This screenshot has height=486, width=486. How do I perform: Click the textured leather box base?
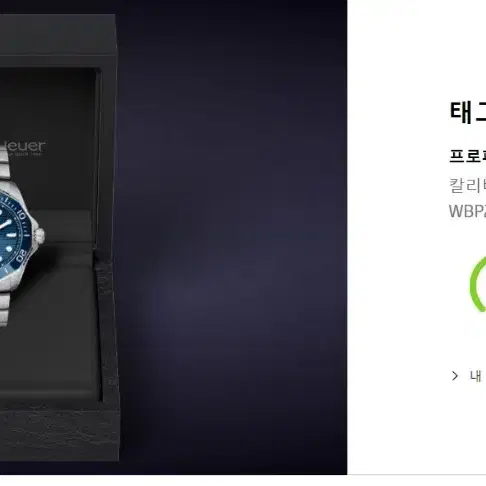[59, 432]
